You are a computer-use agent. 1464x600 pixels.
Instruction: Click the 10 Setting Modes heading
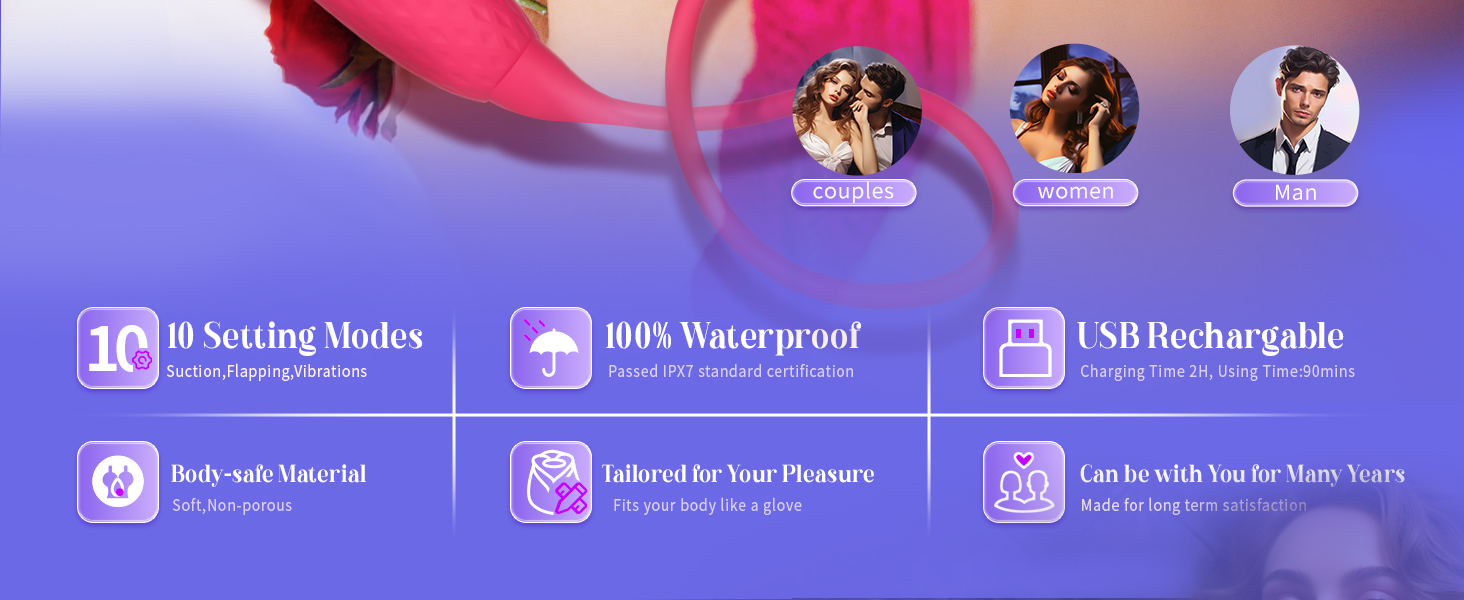pyautogui.click(x=295, y=336)
